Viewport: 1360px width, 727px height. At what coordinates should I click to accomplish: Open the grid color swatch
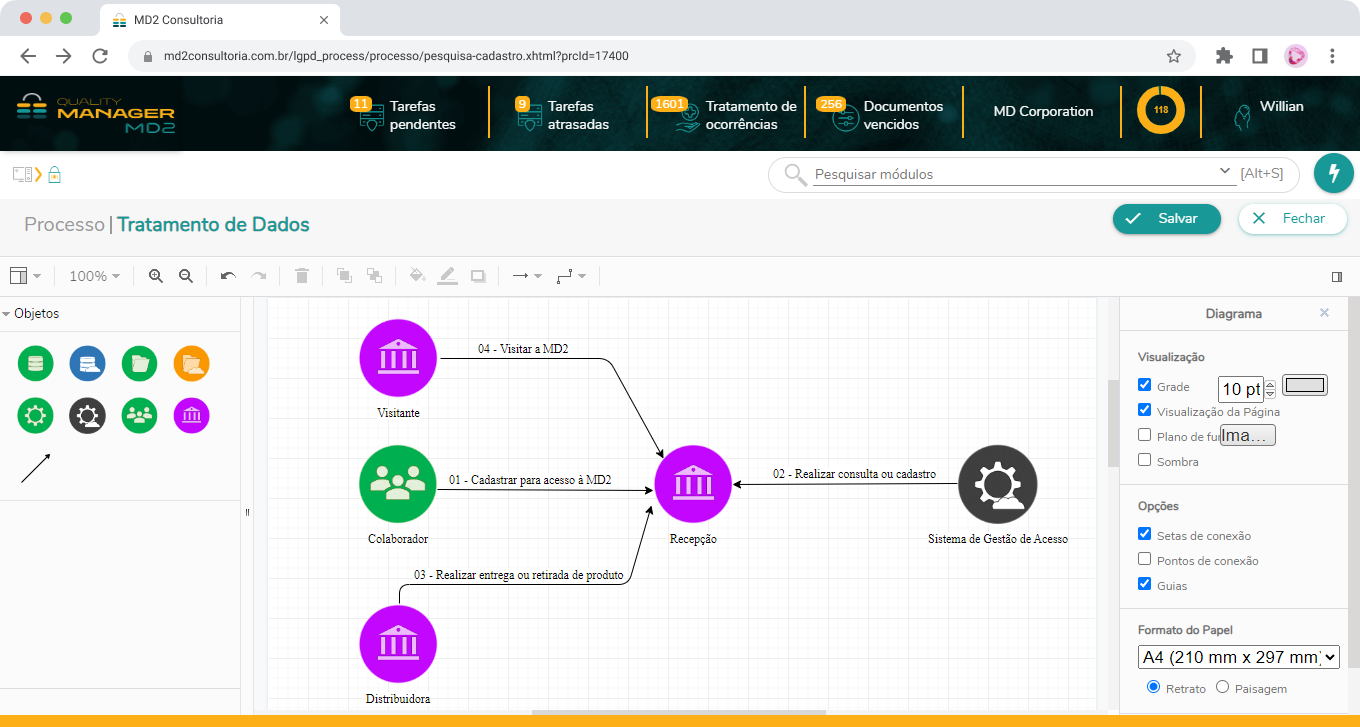pyautogui.click(x=1304, y=386)
